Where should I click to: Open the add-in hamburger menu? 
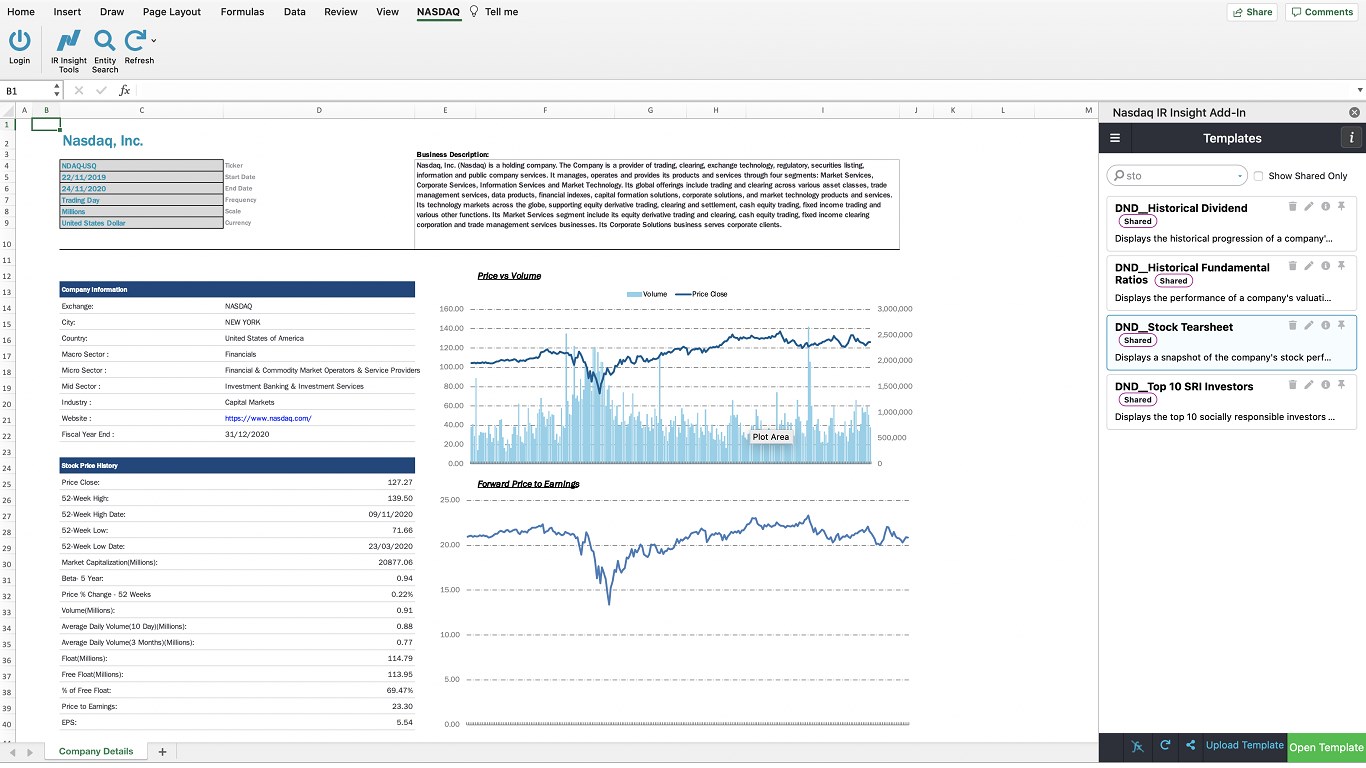click(1115, 138)
